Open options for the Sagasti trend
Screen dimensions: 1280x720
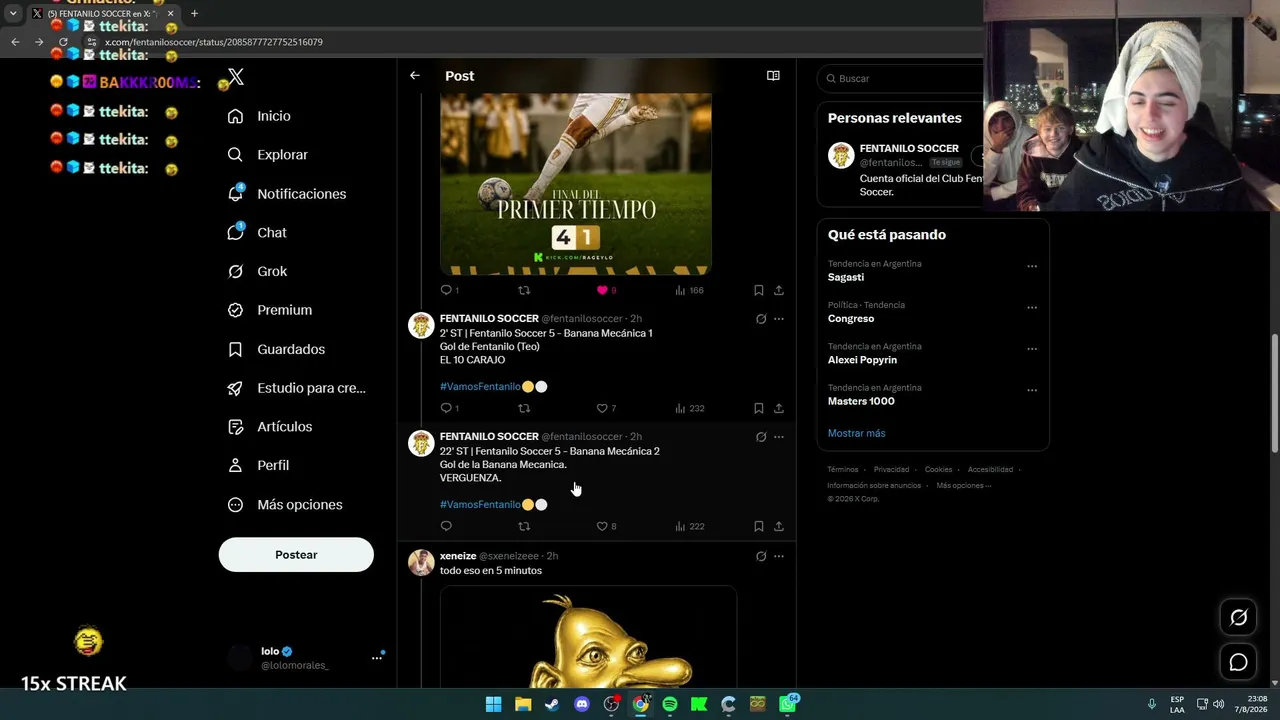click(x=1032, y=266)
